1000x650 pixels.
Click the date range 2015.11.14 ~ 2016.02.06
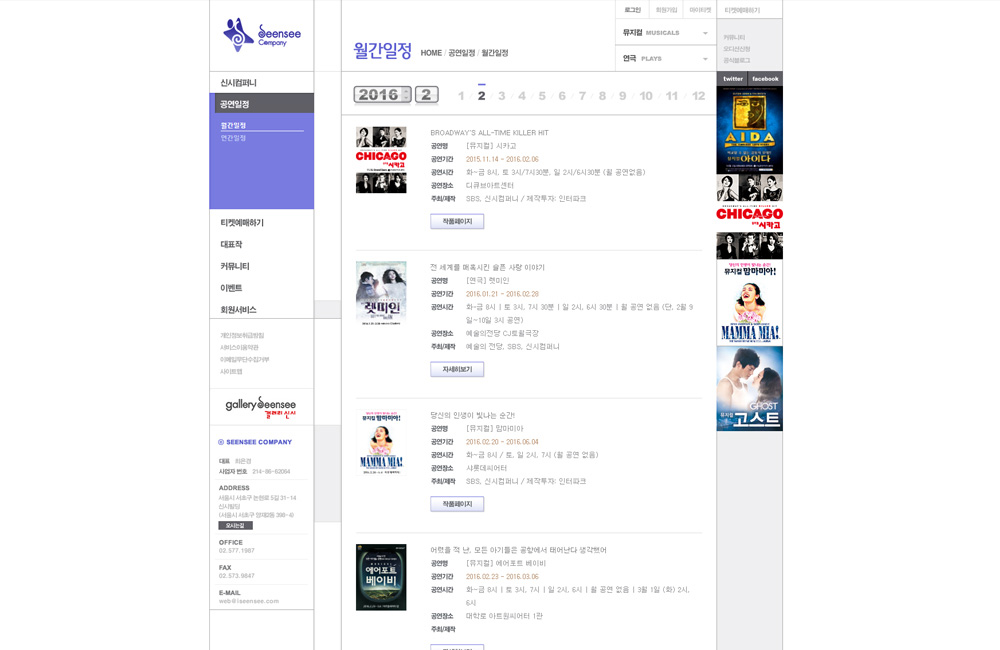click(x=502, y=159)
